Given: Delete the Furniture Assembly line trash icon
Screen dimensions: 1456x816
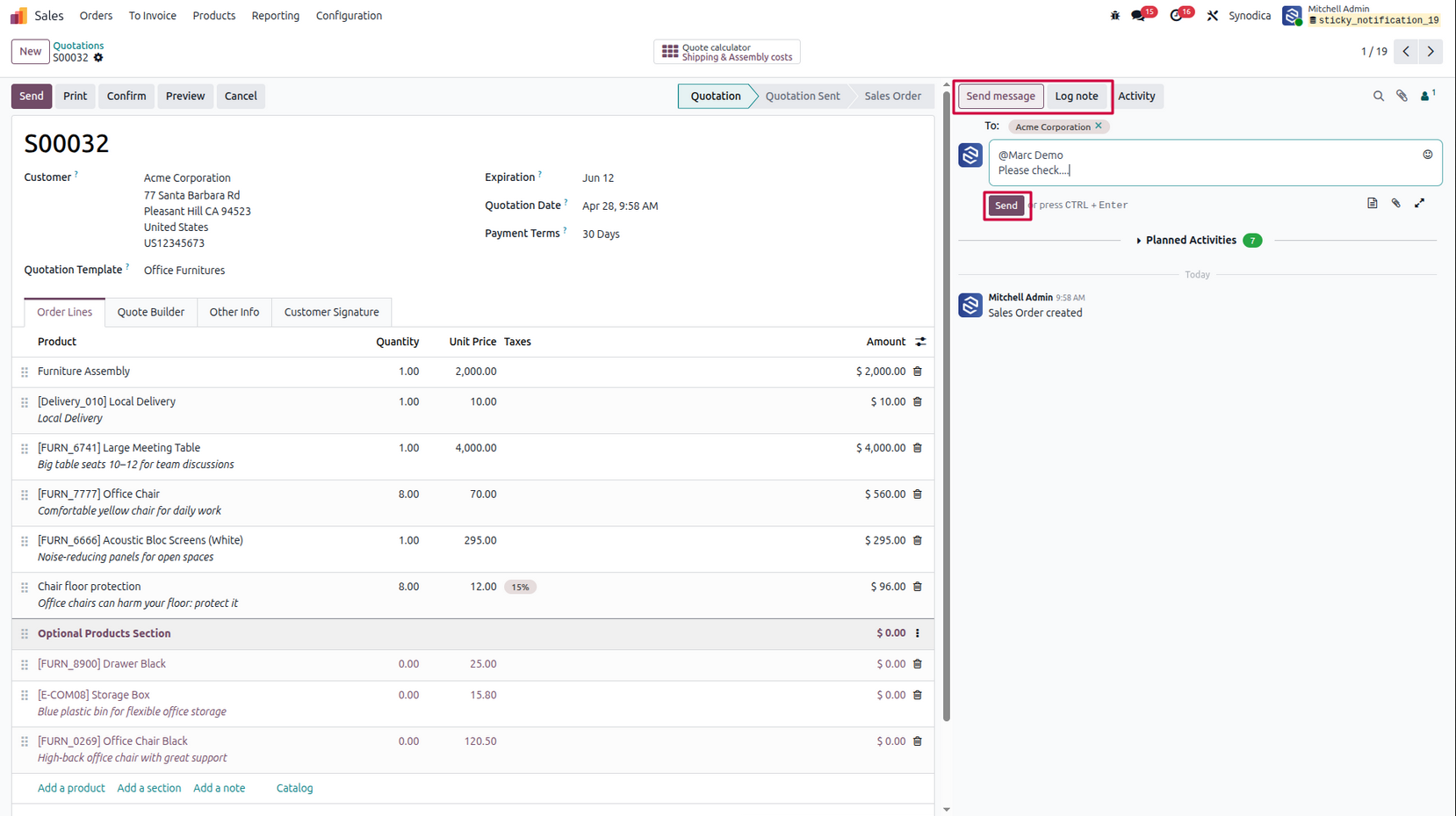Looking at the screenshot, I should [918, 372].
